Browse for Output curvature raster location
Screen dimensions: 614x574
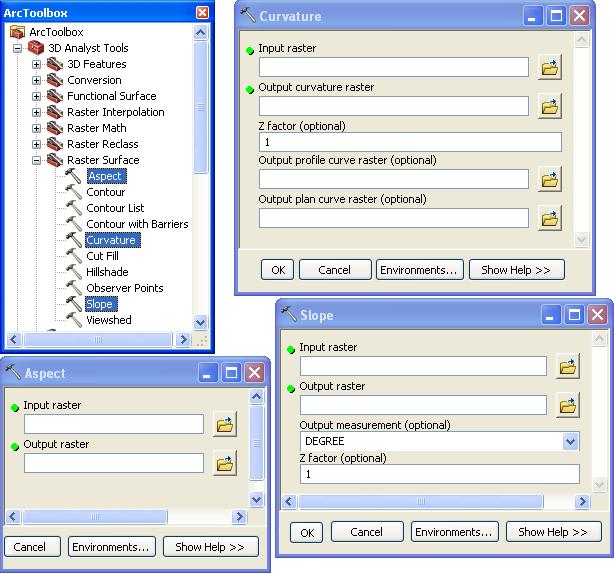550,106
